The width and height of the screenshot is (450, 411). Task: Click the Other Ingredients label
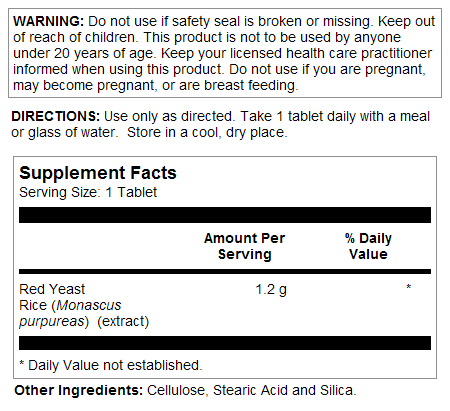point(79,390)
